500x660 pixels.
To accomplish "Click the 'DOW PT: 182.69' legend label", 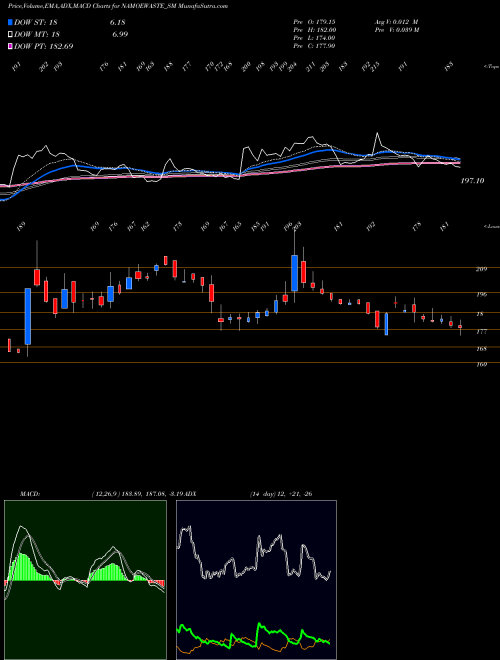I will pos(44,46).
